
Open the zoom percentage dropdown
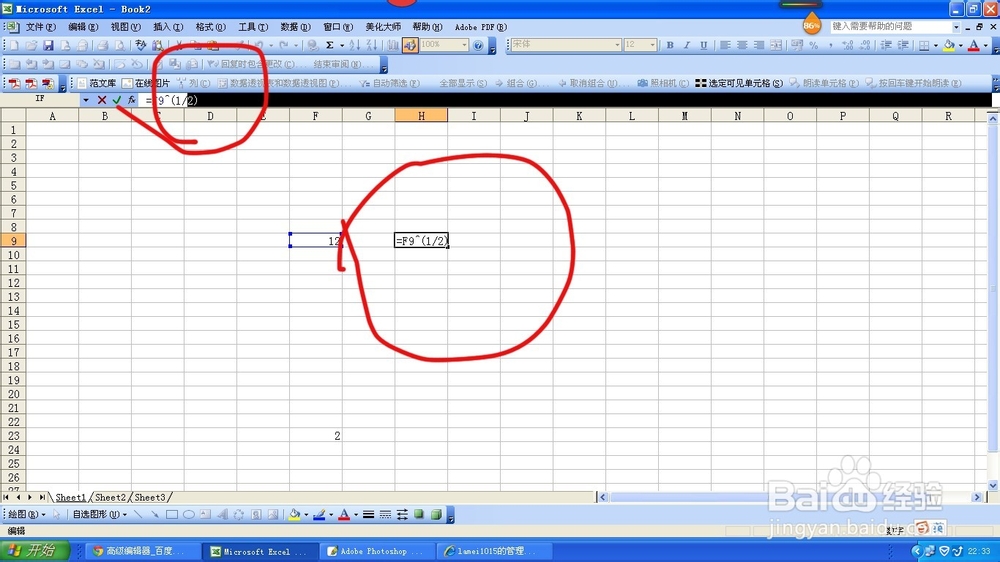[464, 45]
